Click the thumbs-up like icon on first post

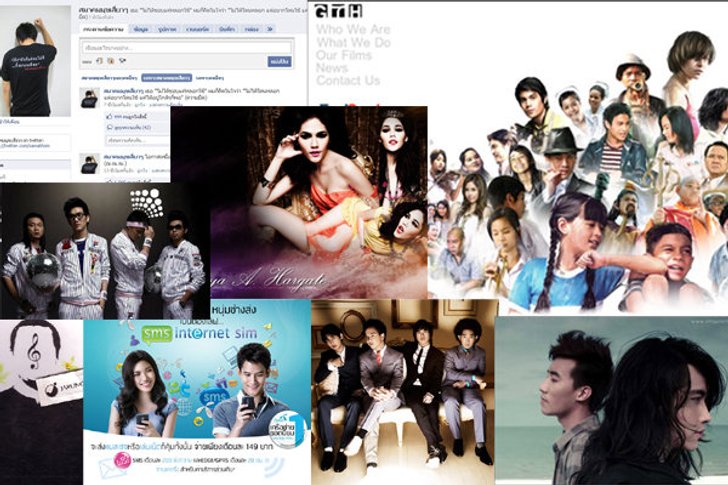(110, 116)
